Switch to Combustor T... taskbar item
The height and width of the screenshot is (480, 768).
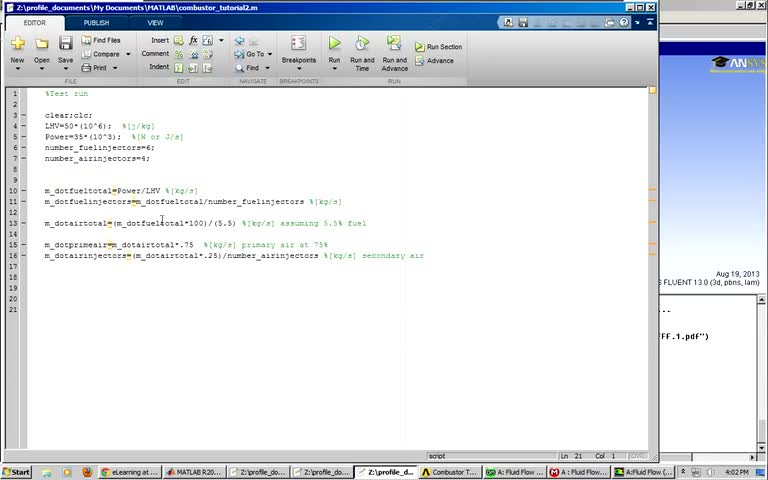(x=449, y=472)
